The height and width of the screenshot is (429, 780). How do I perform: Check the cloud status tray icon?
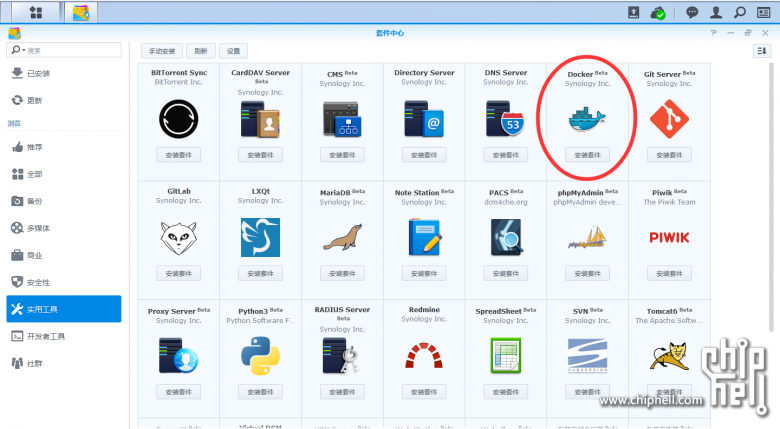click(658, 12)
